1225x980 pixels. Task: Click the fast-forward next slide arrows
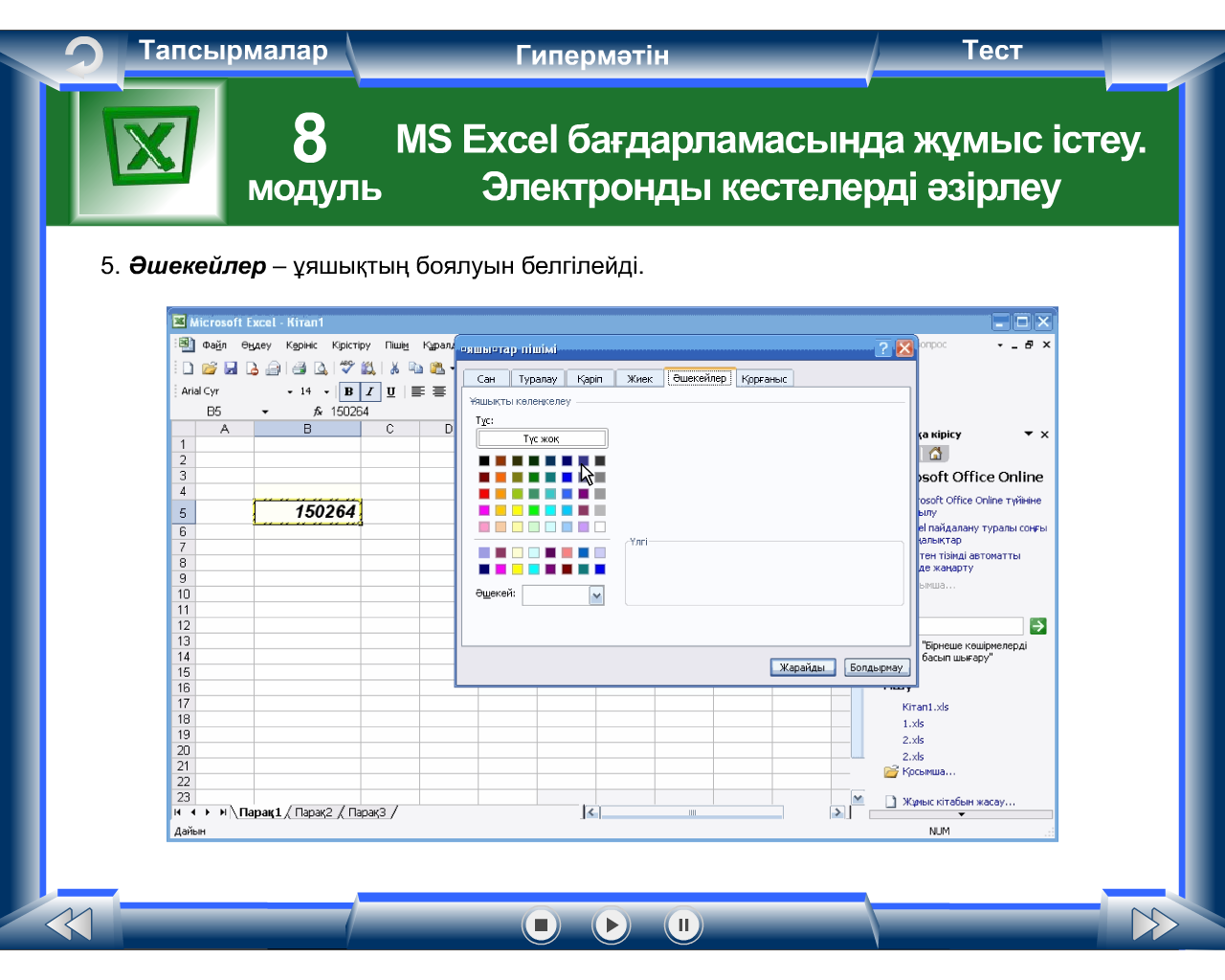(1155, 924)
